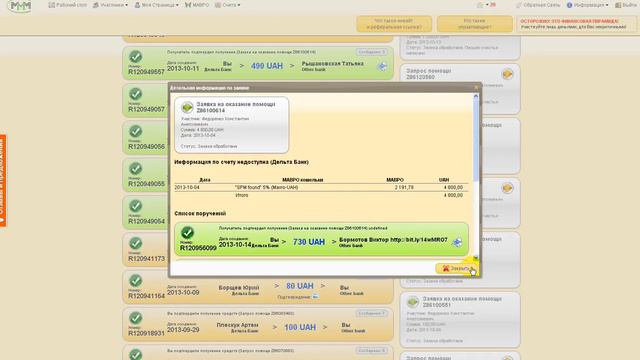Click the 499 UAH amount
640x360 pixels.
pyautogui.click(x=267, y=66)
